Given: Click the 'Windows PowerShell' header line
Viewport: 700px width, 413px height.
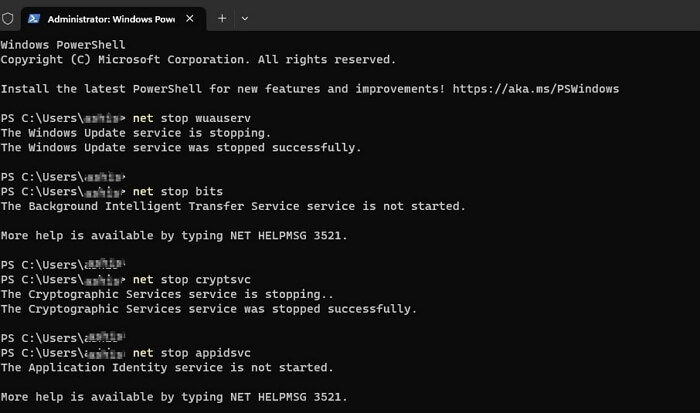Looking at the screenshot, I should (x=64, y=45).
